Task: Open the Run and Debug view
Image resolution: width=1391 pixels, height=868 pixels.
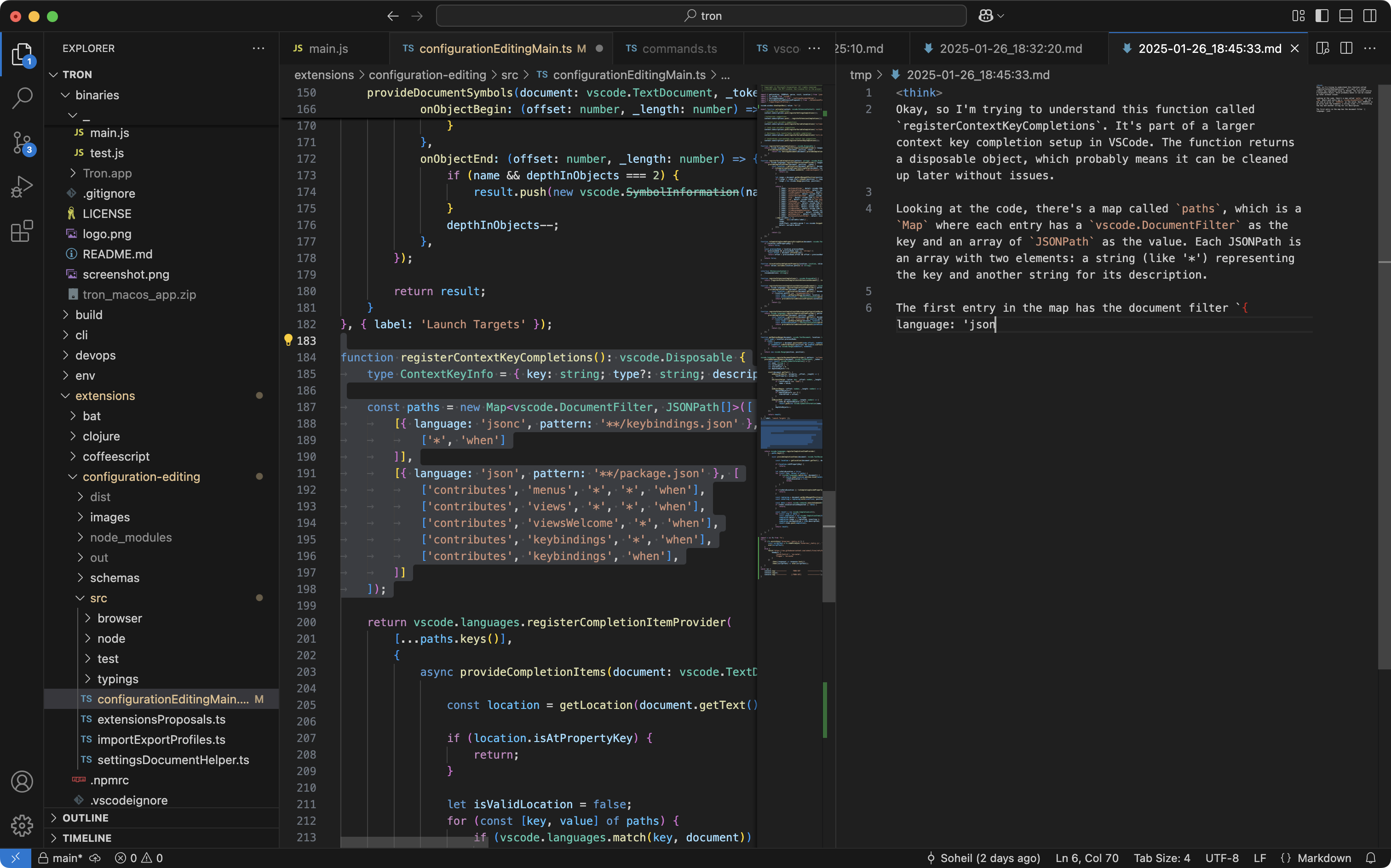Action: [x=22, y=187]
